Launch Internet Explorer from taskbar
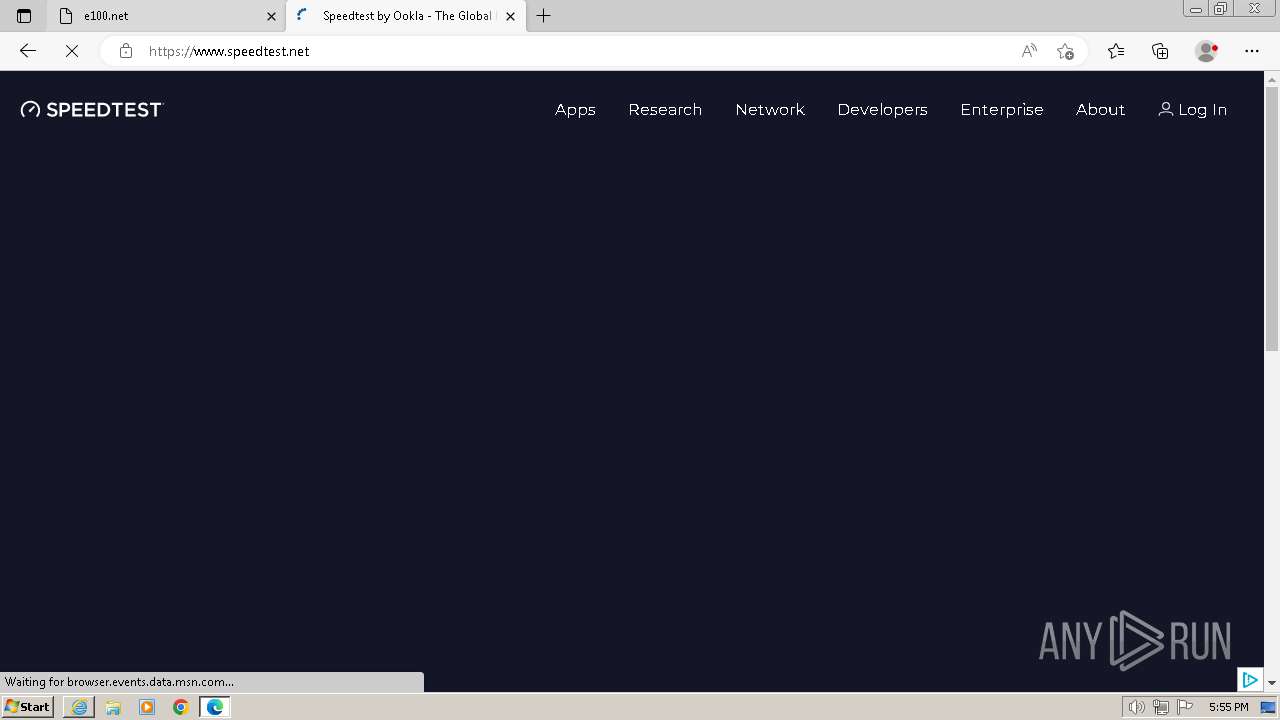Screen dimensions: 1280x720 (x=79, y=707)
